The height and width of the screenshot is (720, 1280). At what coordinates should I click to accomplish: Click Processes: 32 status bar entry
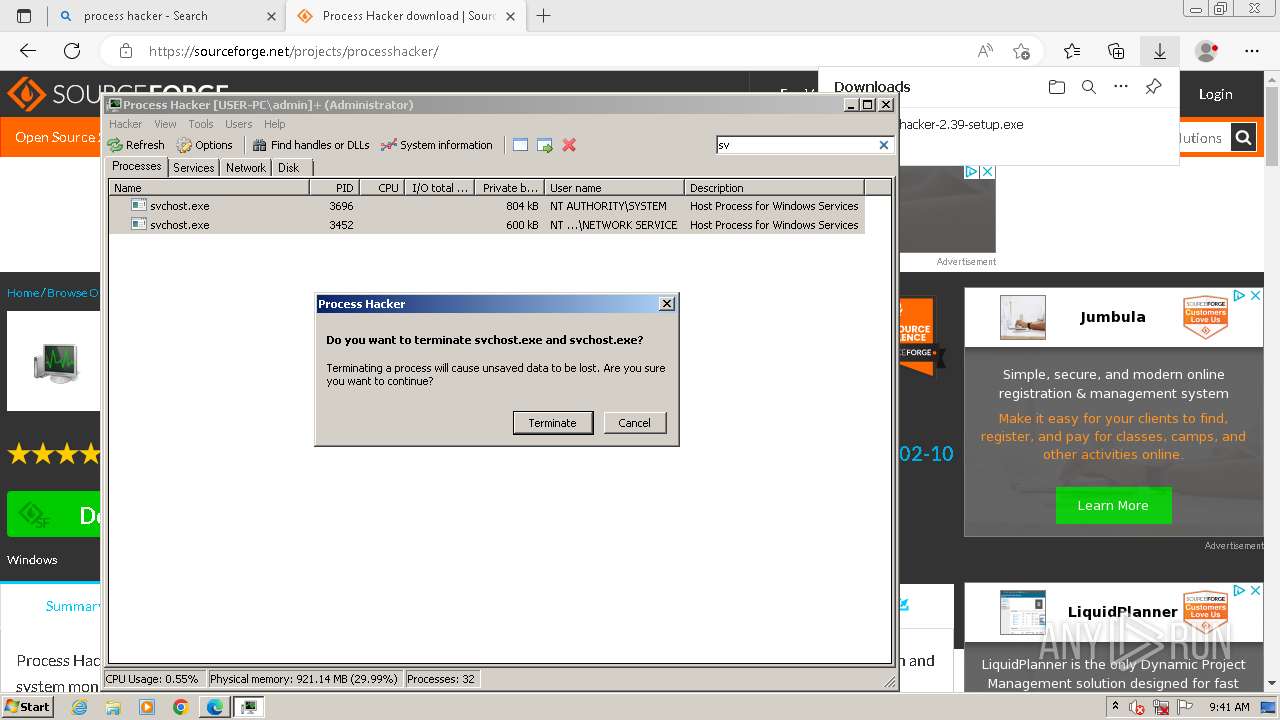[x=440, y=678]
